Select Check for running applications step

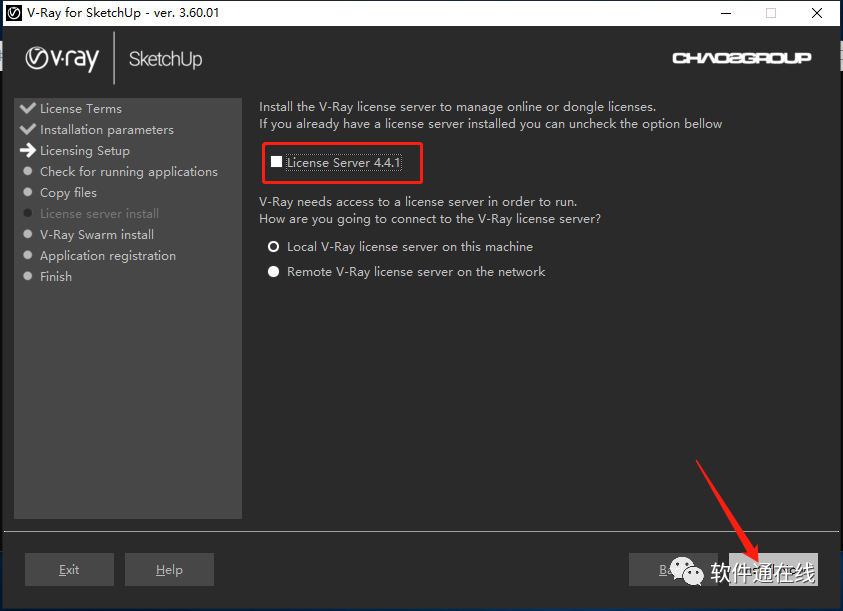(129, 172)
